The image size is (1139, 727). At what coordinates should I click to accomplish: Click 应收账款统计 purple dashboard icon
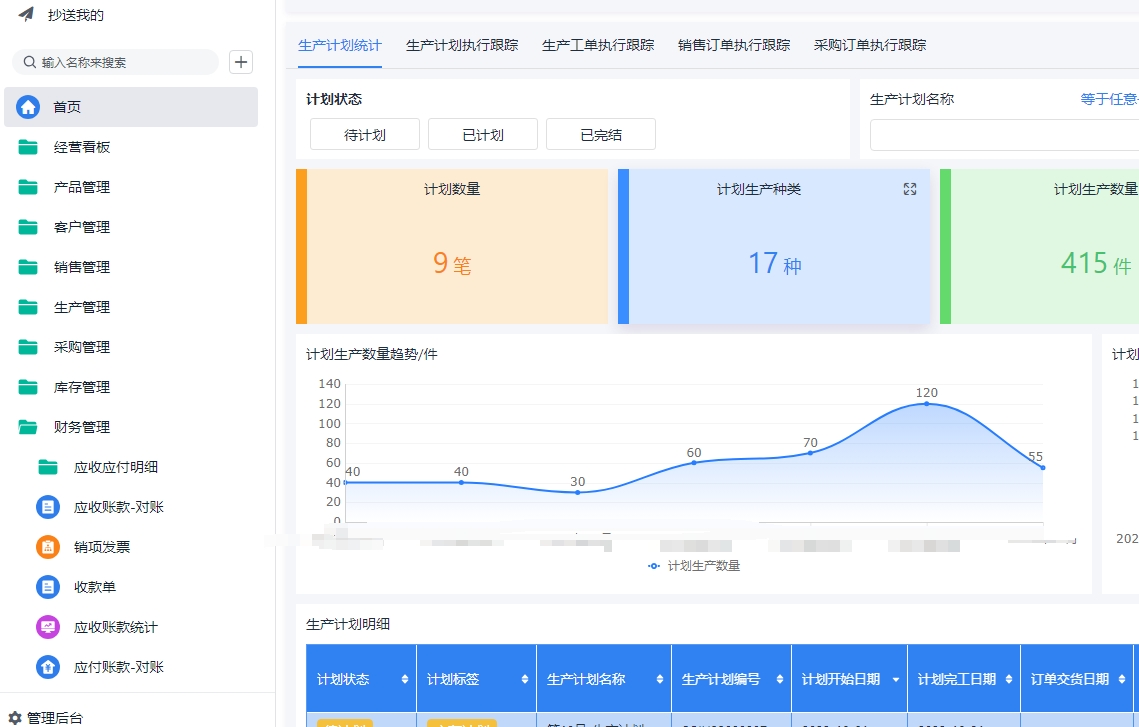point(48,627)
